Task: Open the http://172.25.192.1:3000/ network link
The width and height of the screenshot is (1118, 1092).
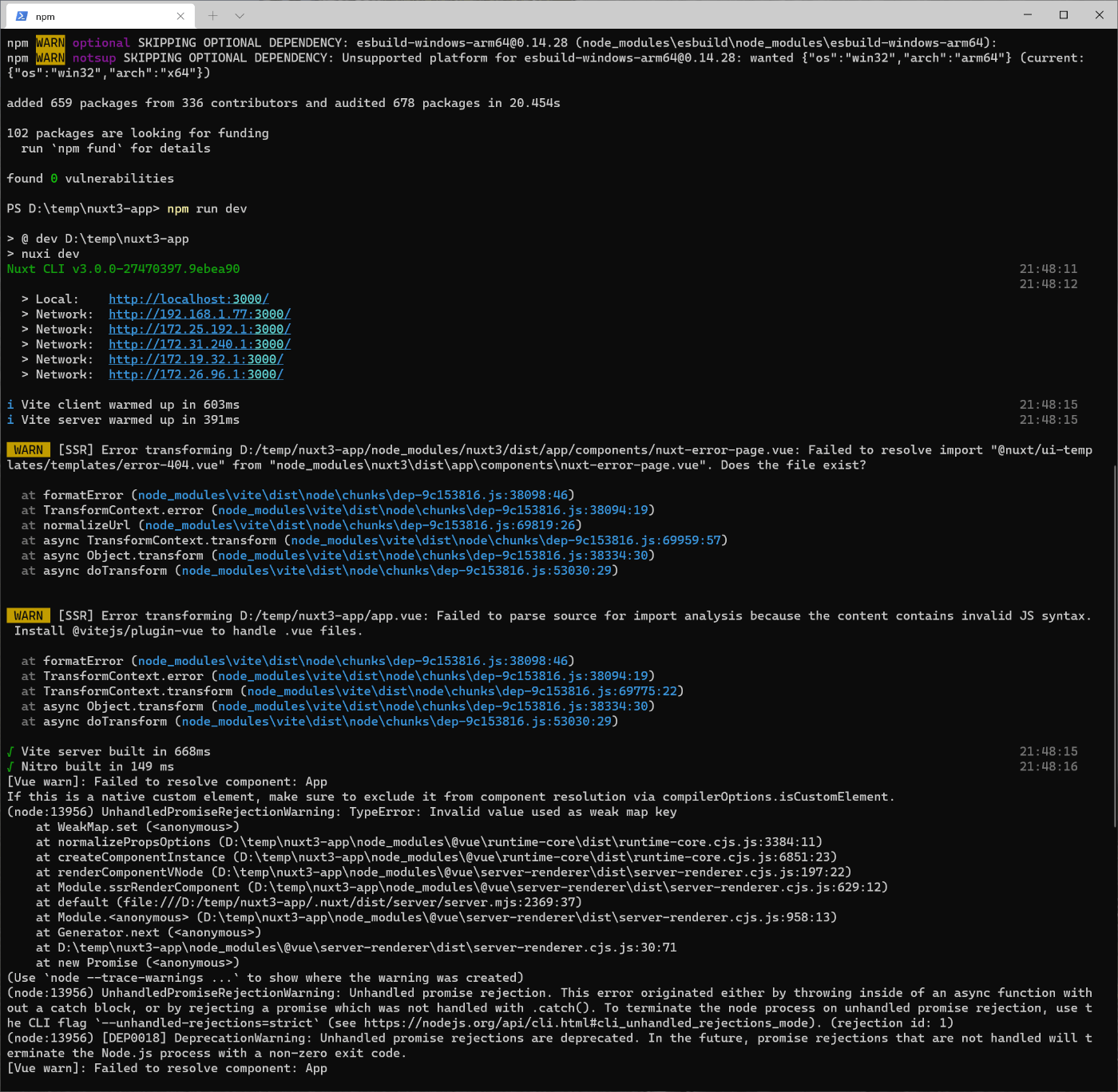Action: pos(200,330)
